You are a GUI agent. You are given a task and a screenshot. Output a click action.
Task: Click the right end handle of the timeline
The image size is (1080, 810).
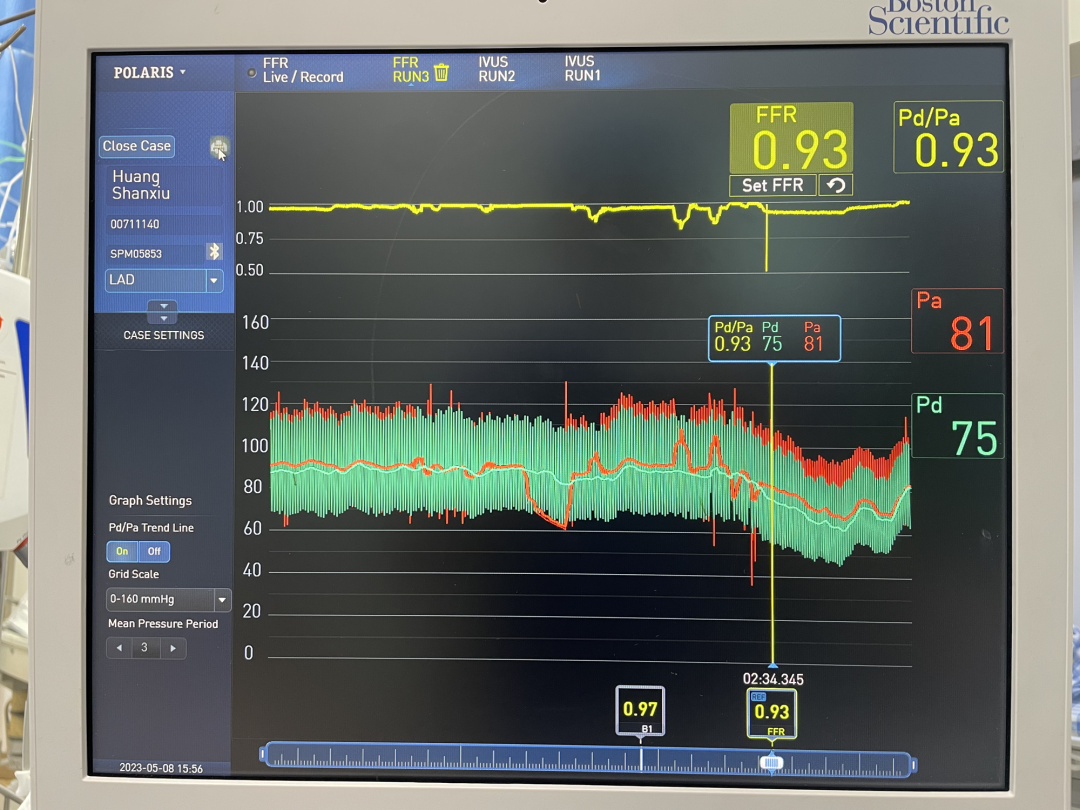913,765
